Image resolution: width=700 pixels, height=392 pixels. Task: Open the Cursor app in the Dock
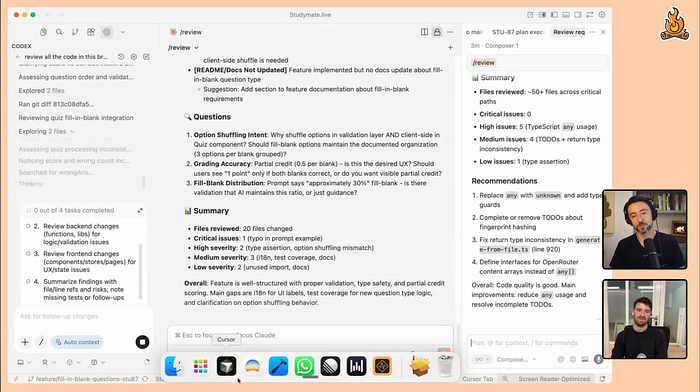click(x=226, y=367)
